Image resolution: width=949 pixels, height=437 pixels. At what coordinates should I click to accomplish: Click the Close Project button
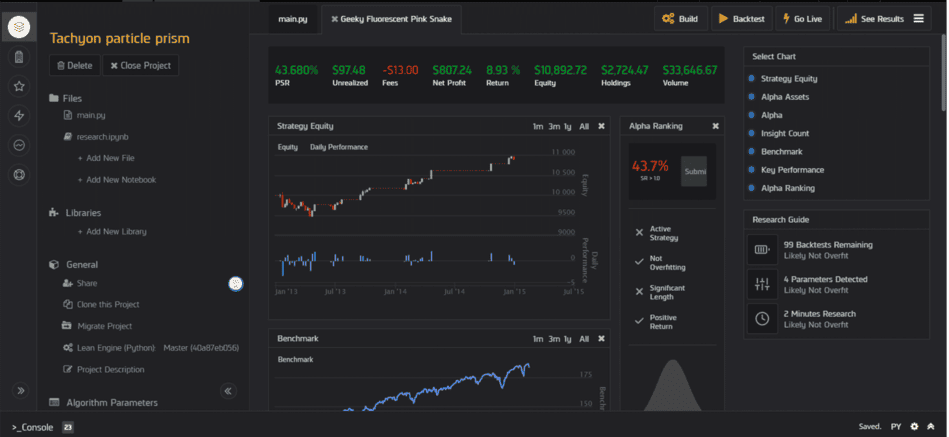coord(140,66)
